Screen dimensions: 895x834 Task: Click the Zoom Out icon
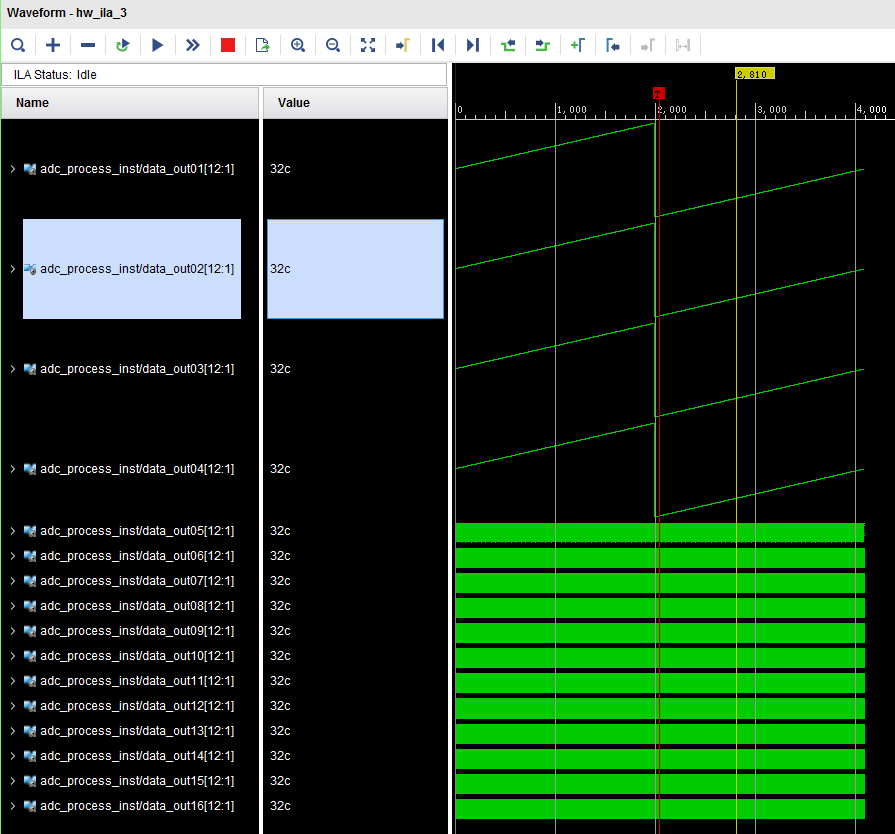(x=333, y=45)
